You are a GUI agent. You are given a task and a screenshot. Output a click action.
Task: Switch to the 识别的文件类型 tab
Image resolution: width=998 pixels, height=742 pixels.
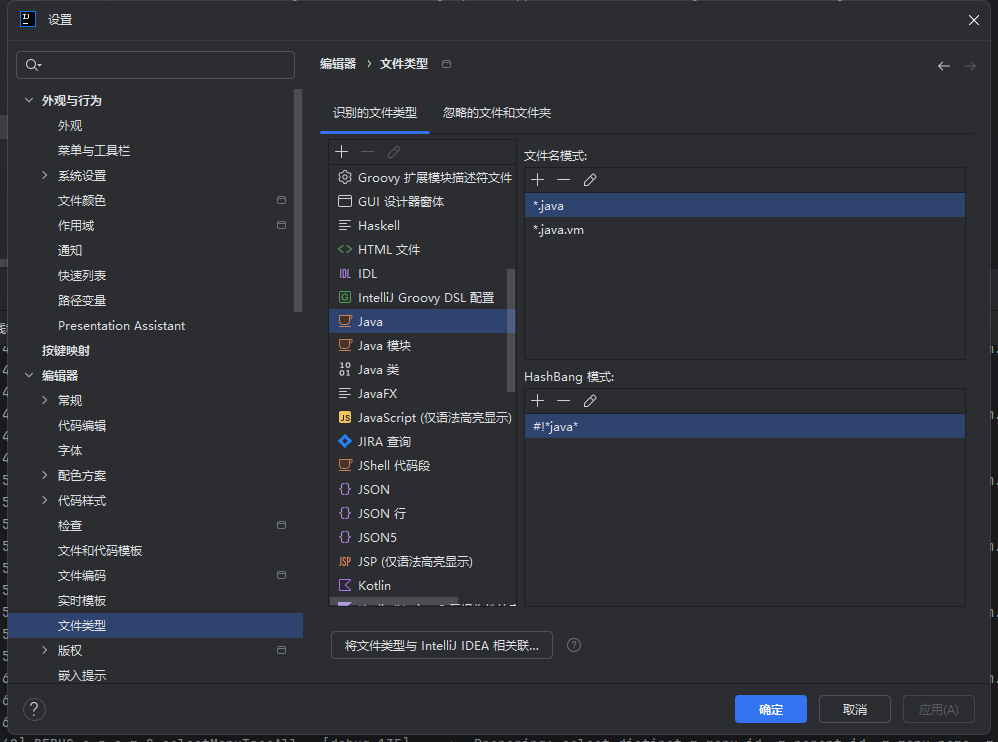[375, 113]
